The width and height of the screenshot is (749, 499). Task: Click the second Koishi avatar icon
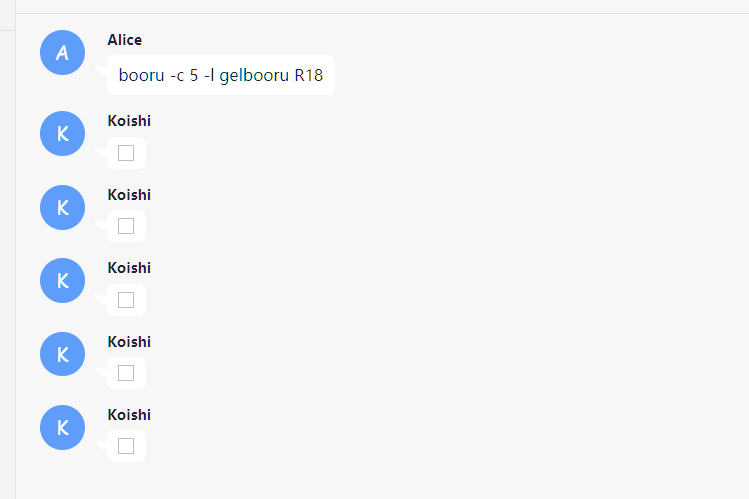(63, 208)
